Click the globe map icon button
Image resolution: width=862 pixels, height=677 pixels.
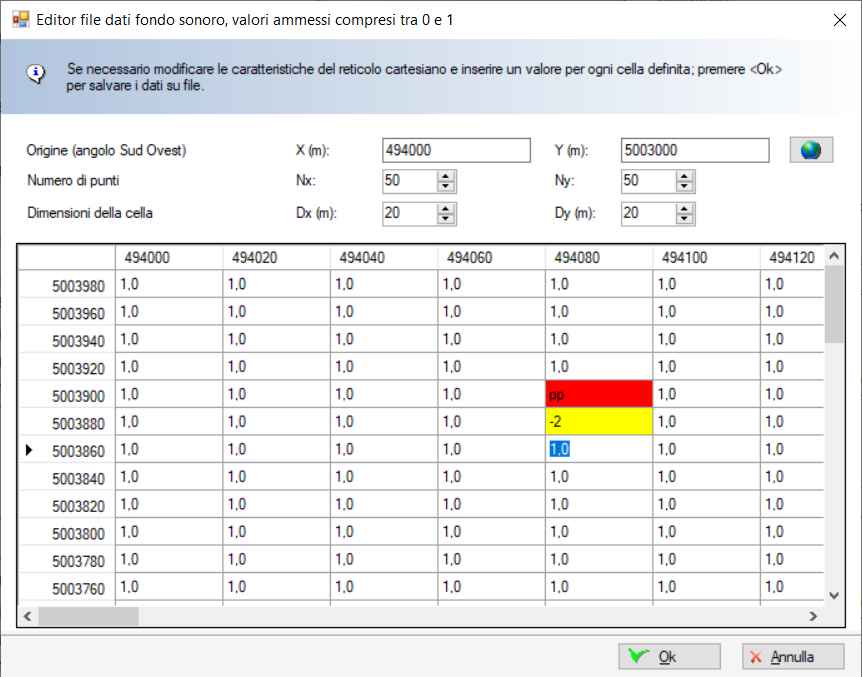(811, 150)
